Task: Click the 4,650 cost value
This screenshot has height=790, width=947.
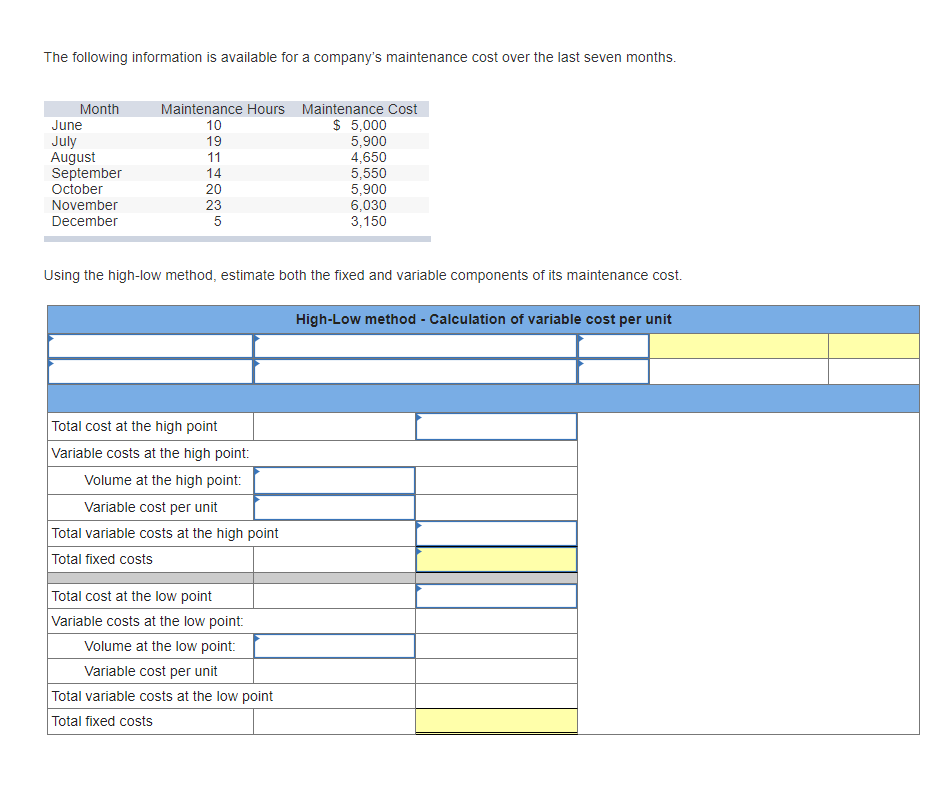Action: click(368, 157)
